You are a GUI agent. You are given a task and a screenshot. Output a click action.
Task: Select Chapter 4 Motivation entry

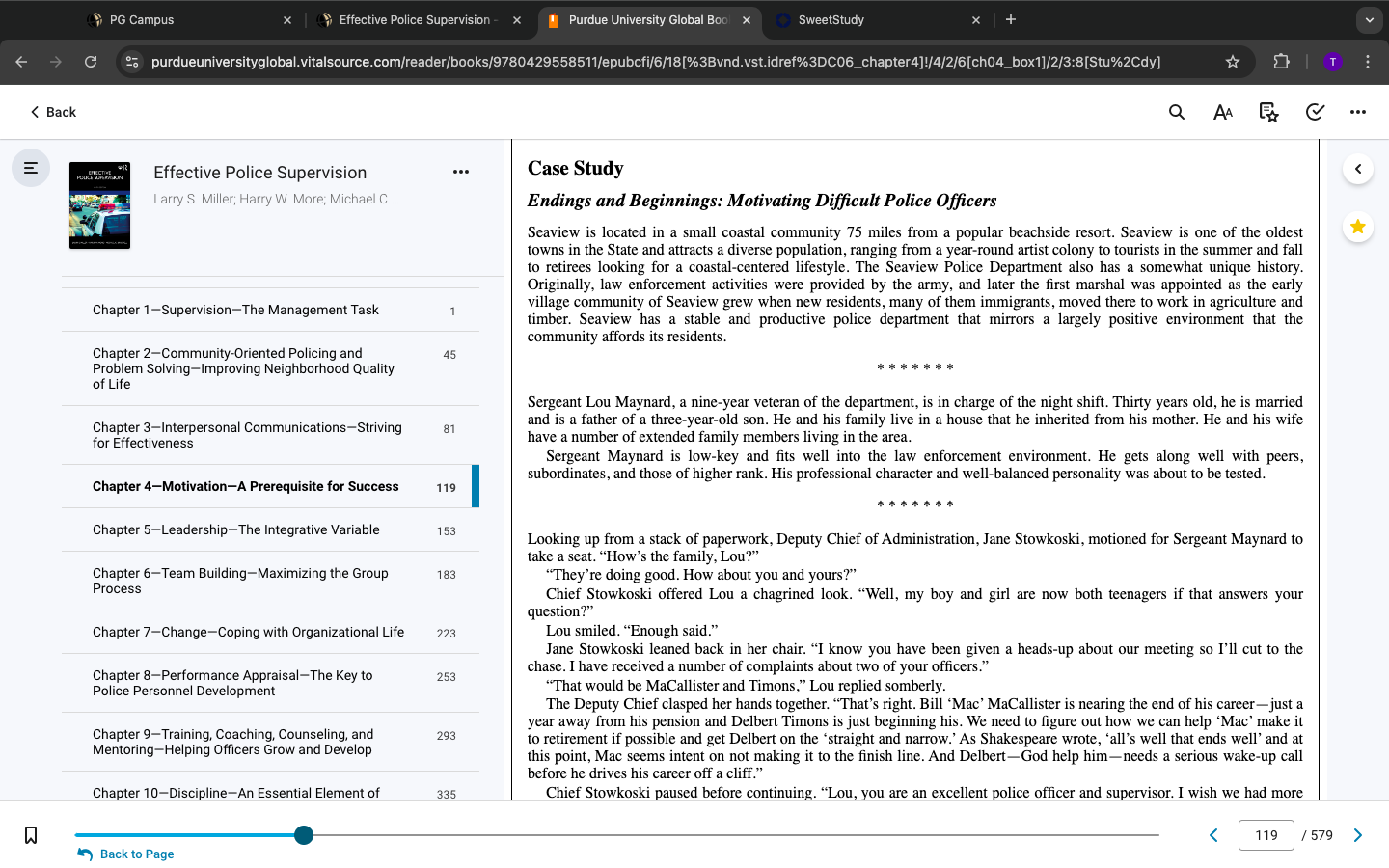[x=270, y=486]
